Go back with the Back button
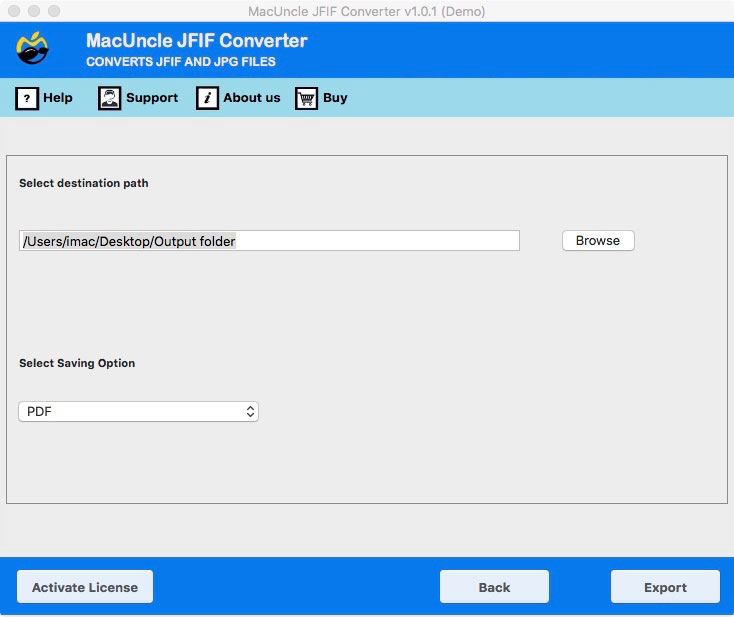This screenshot has height=617, width=734. 494,587
